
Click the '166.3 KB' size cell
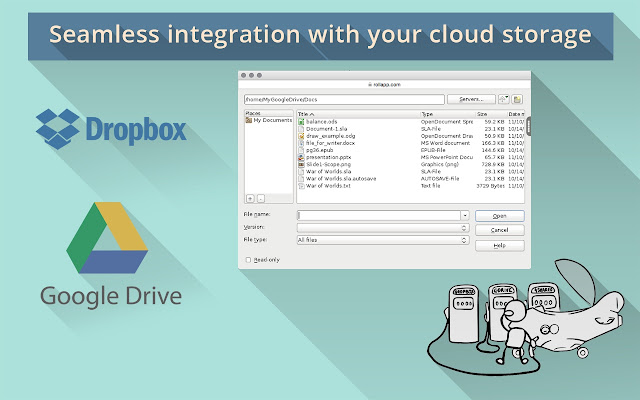(493, 143)
